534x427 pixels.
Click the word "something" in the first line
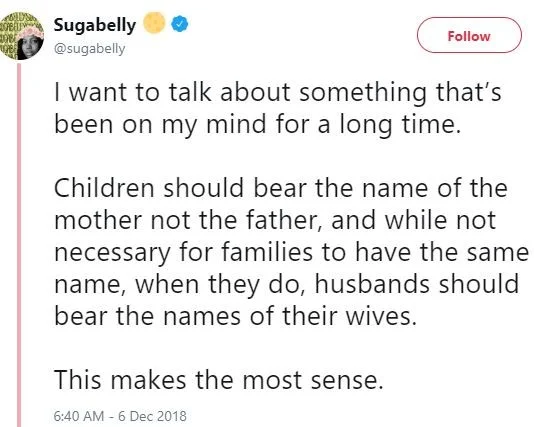tap(363, 93)
